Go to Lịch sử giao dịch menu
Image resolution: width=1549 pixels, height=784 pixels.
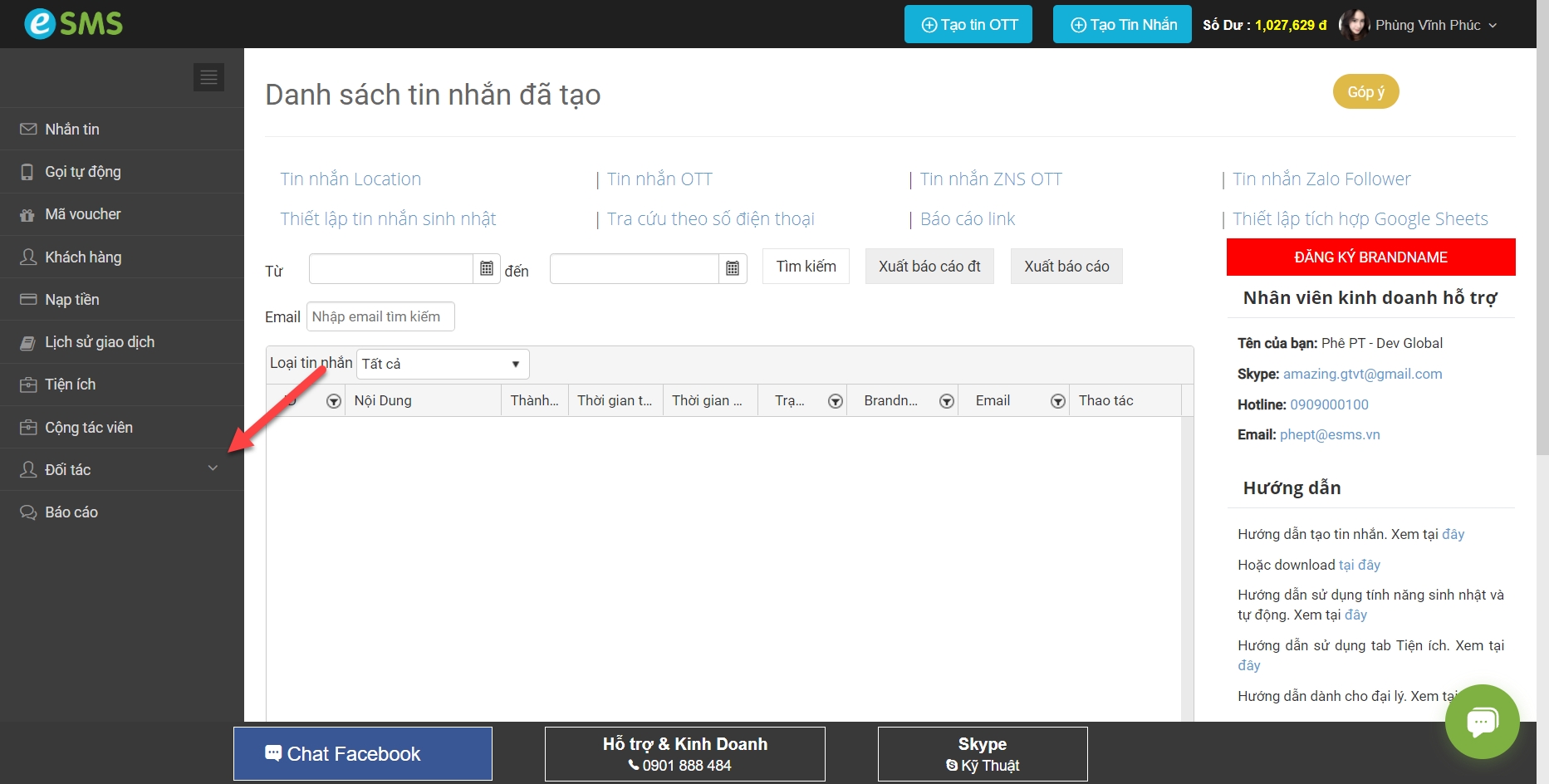click(x=100, y=342)
